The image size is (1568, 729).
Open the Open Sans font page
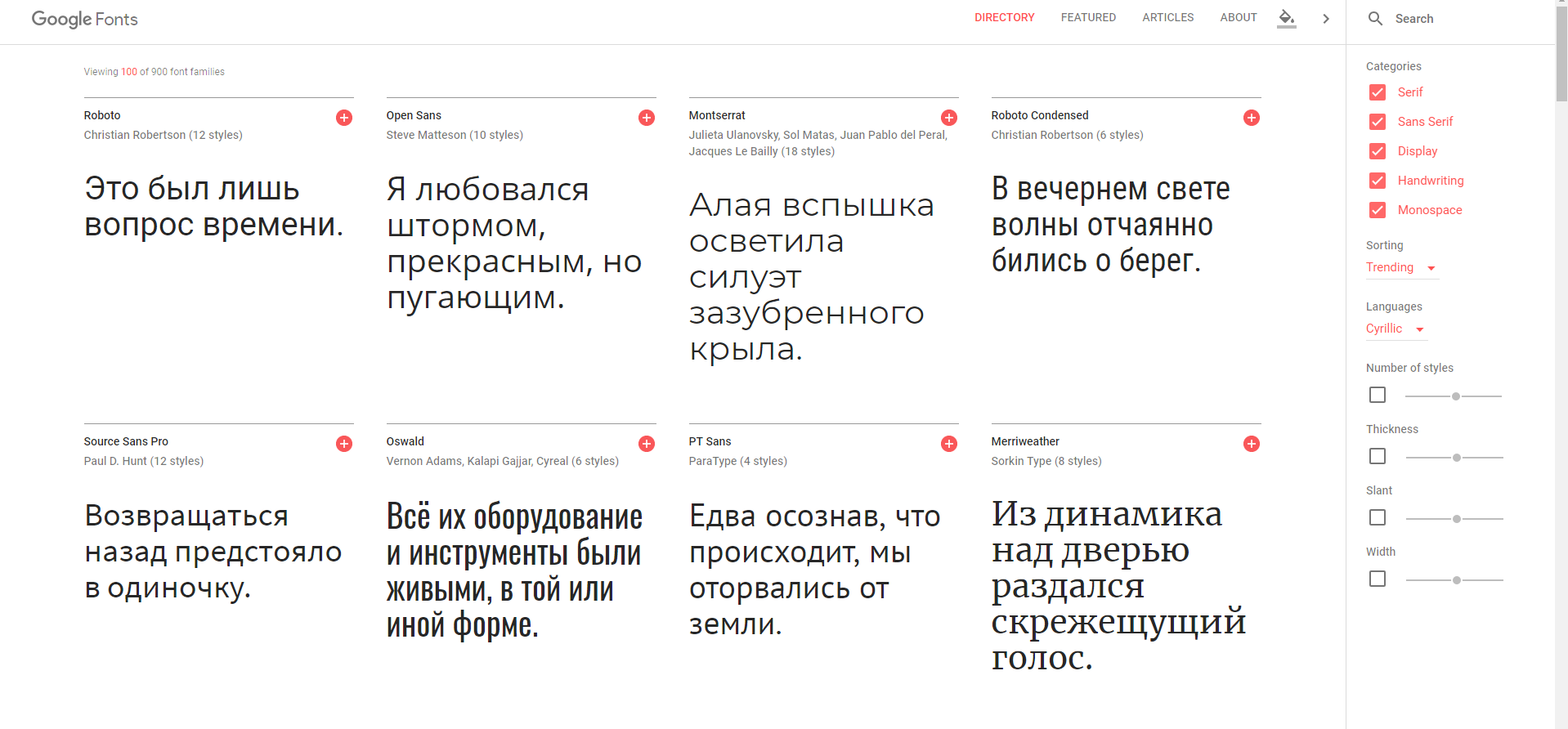coord(414,116)
